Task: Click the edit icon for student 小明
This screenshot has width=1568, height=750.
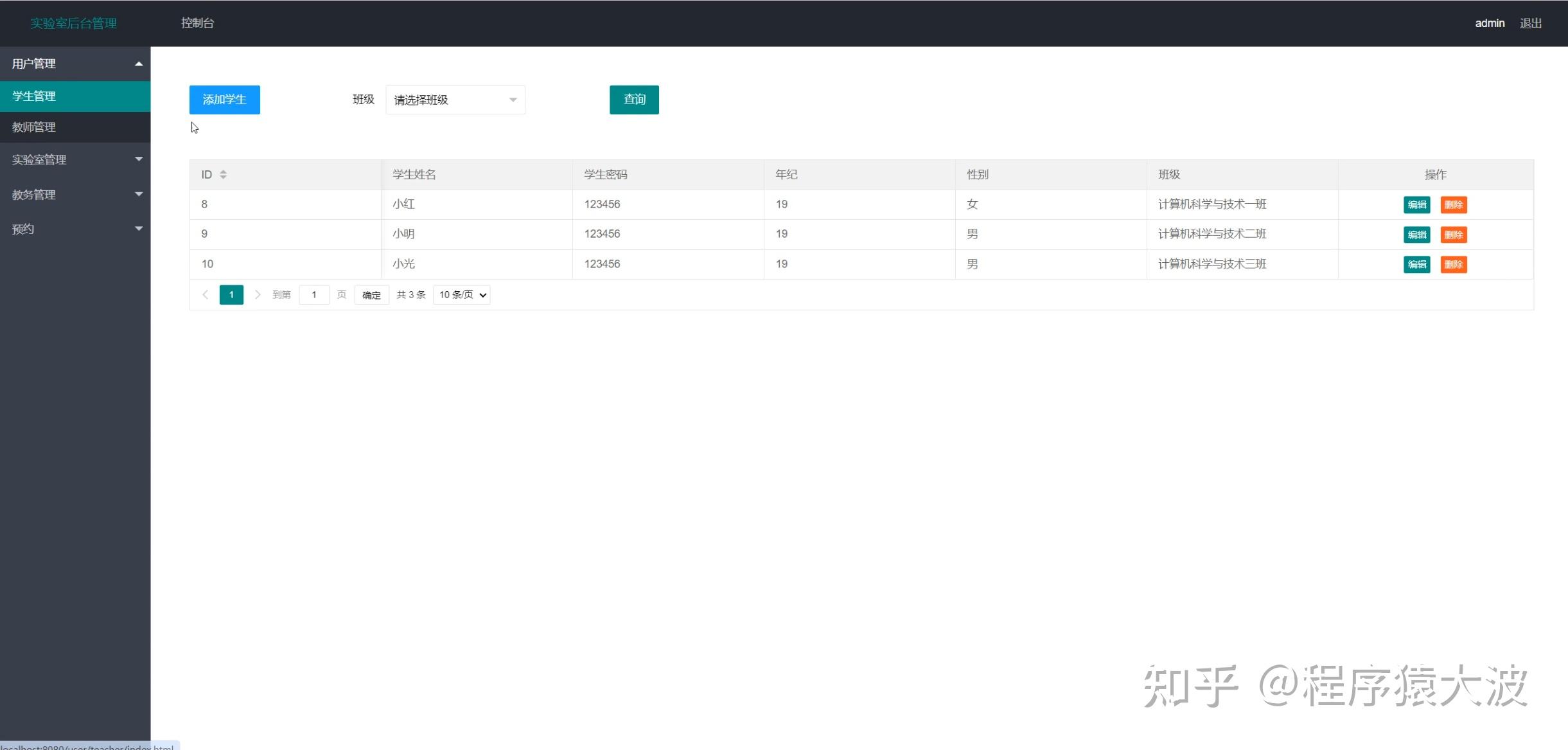Action: point(1416,234)
